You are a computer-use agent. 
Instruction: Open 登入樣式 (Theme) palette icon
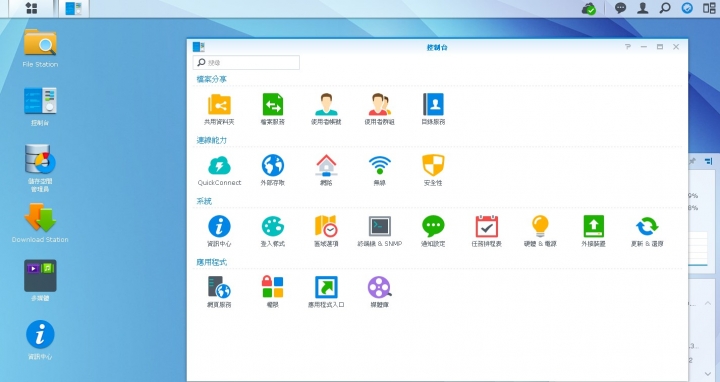(x=273, y=226)
